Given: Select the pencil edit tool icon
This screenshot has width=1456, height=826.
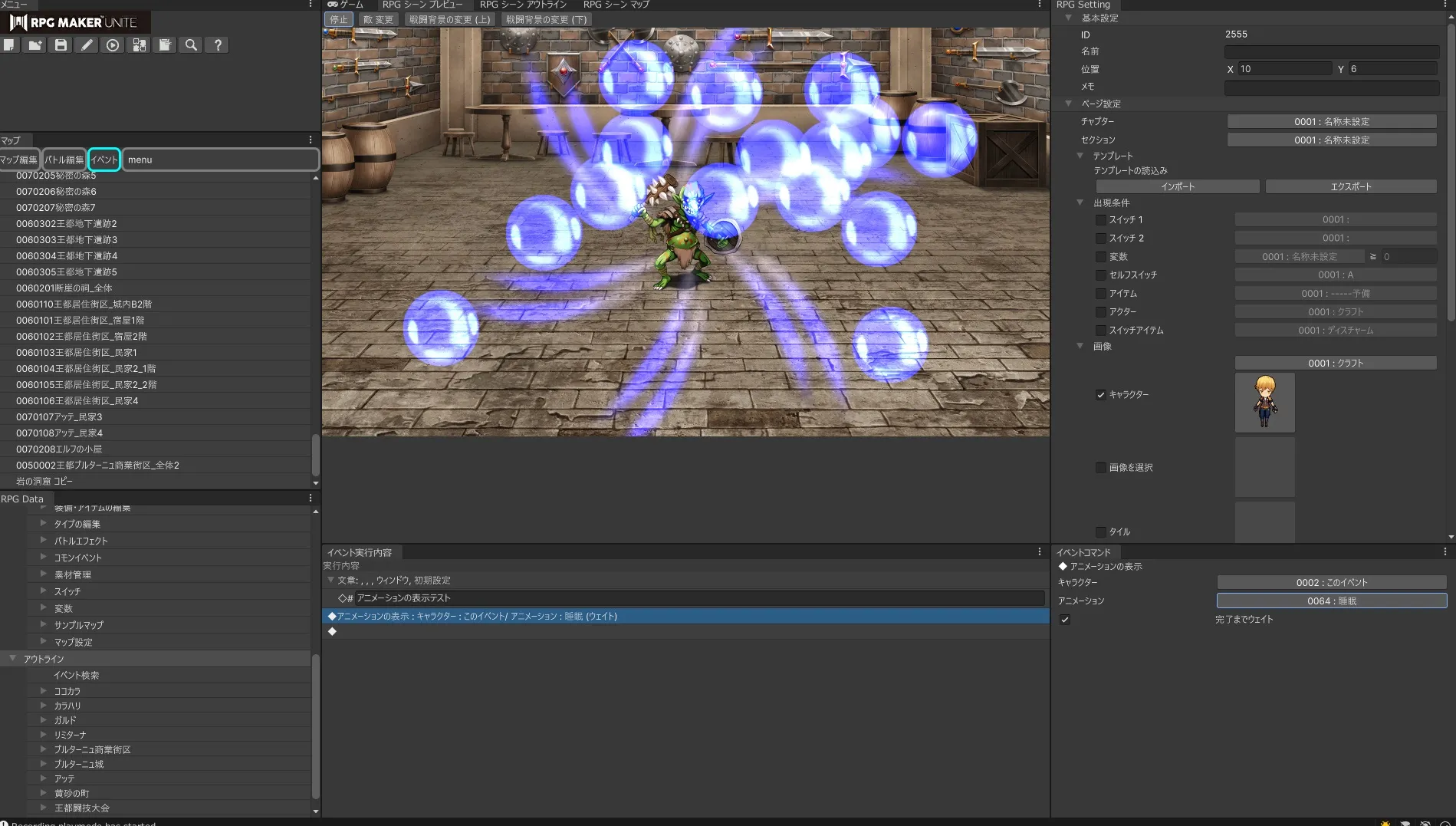Looking at the screenshot, I should pos(87,45).
